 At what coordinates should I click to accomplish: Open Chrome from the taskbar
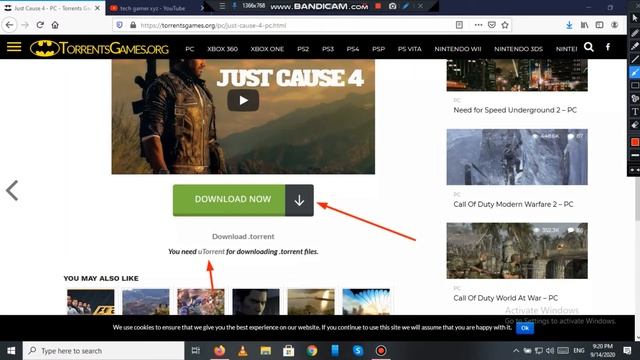(x=312, y=351)
